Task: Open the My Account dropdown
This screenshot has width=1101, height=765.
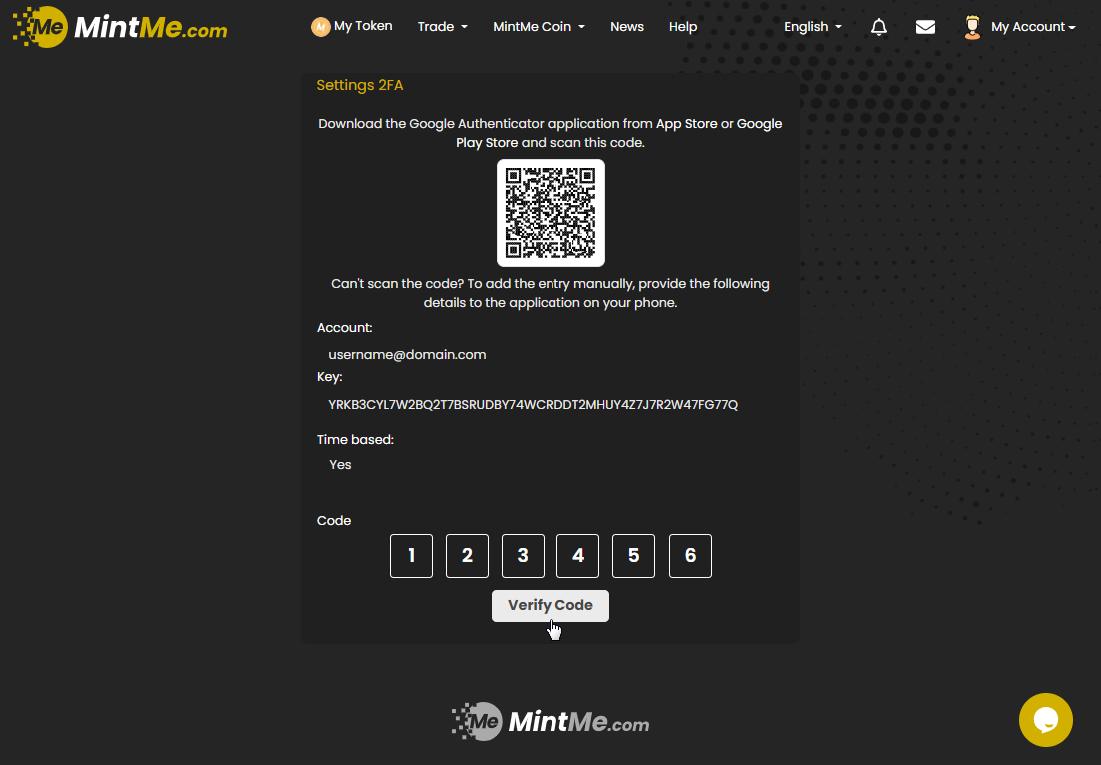Action: [1033, 27]
